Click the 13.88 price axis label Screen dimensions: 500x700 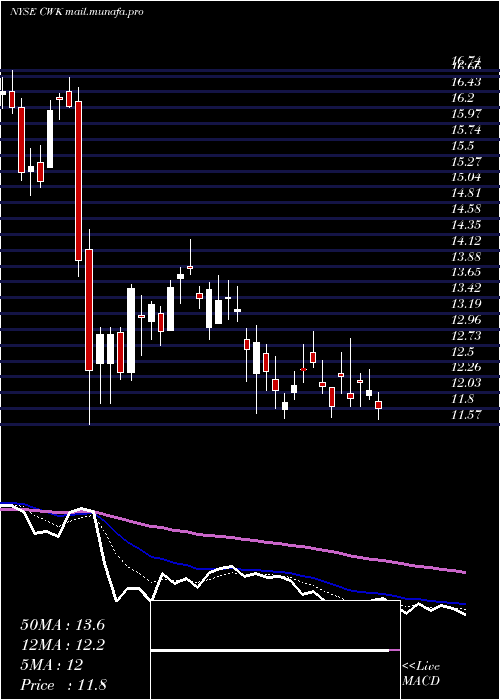(466, 257)
